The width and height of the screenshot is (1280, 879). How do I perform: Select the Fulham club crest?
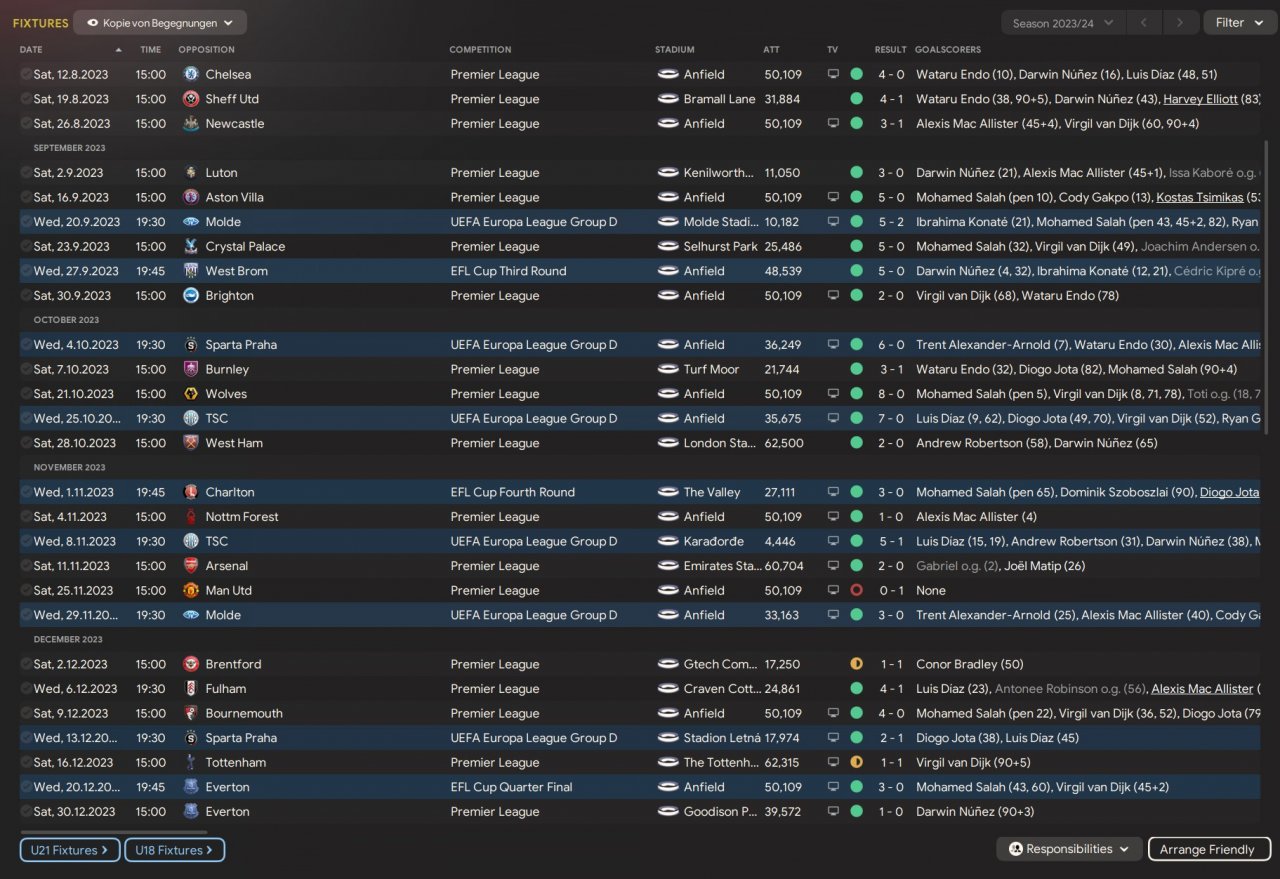click(191, 689)
